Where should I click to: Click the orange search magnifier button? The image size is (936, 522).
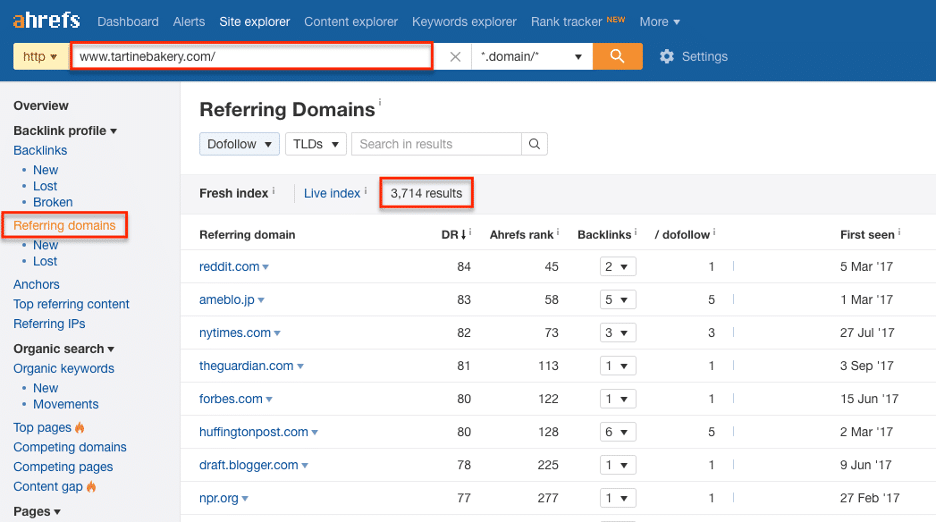[617, 57]
